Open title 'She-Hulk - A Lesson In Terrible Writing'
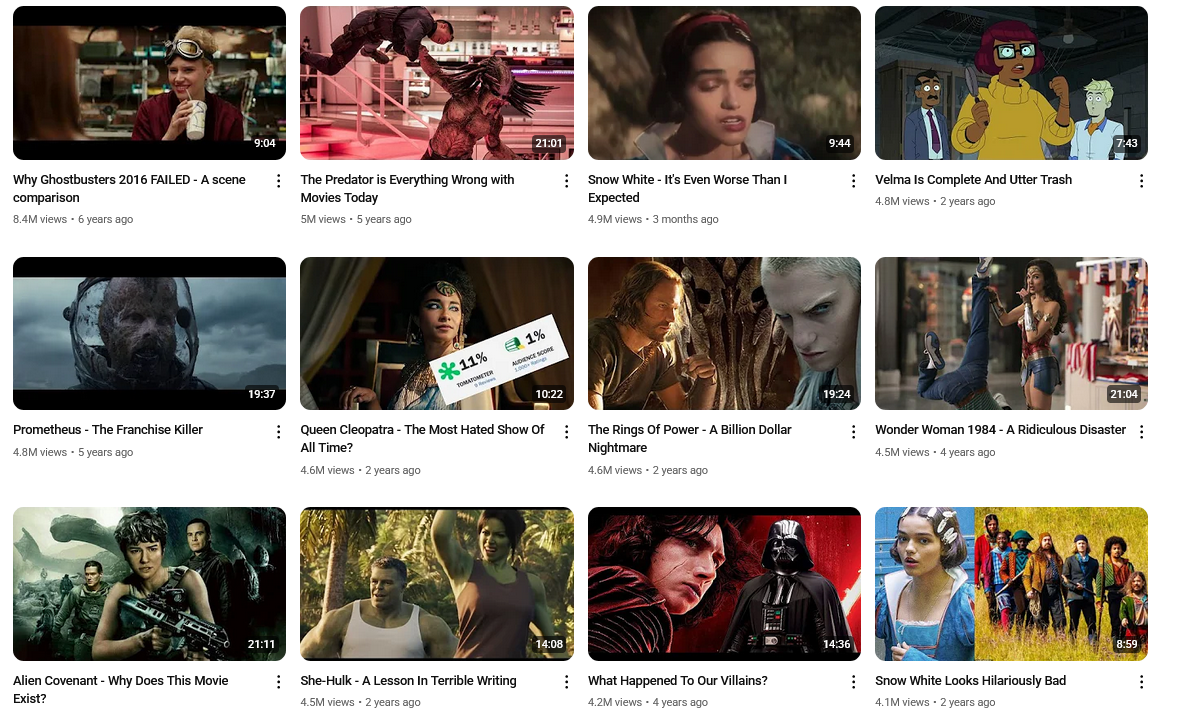 point(408,680)
